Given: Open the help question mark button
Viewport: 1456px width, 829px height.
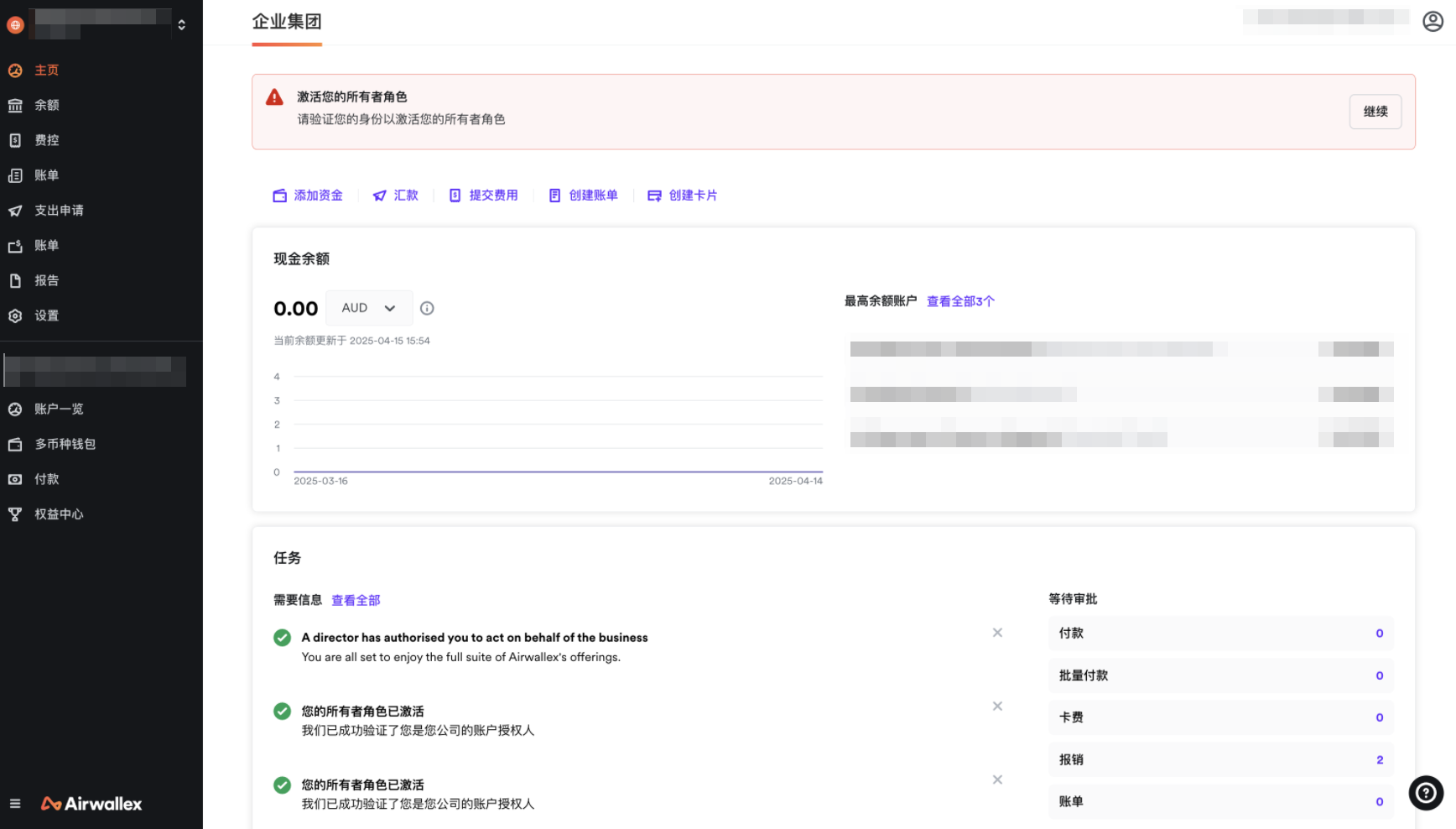Looking at the screenshot, I should [x=1425, y=792].
